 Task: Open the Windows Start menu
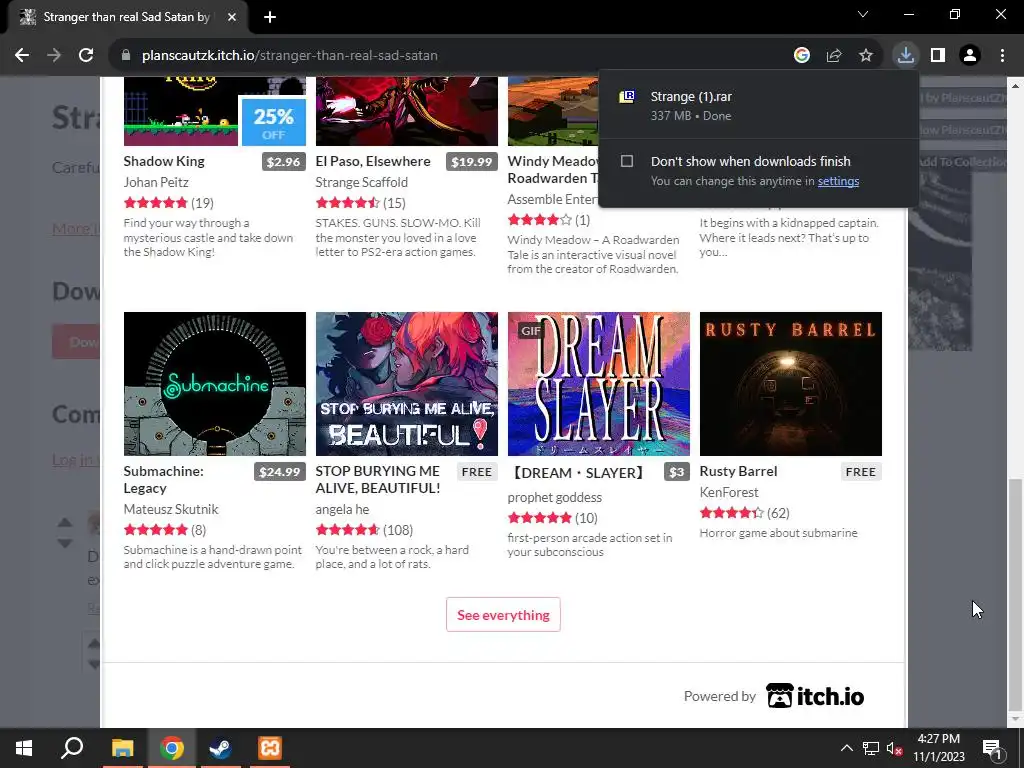tap(24, 748)
